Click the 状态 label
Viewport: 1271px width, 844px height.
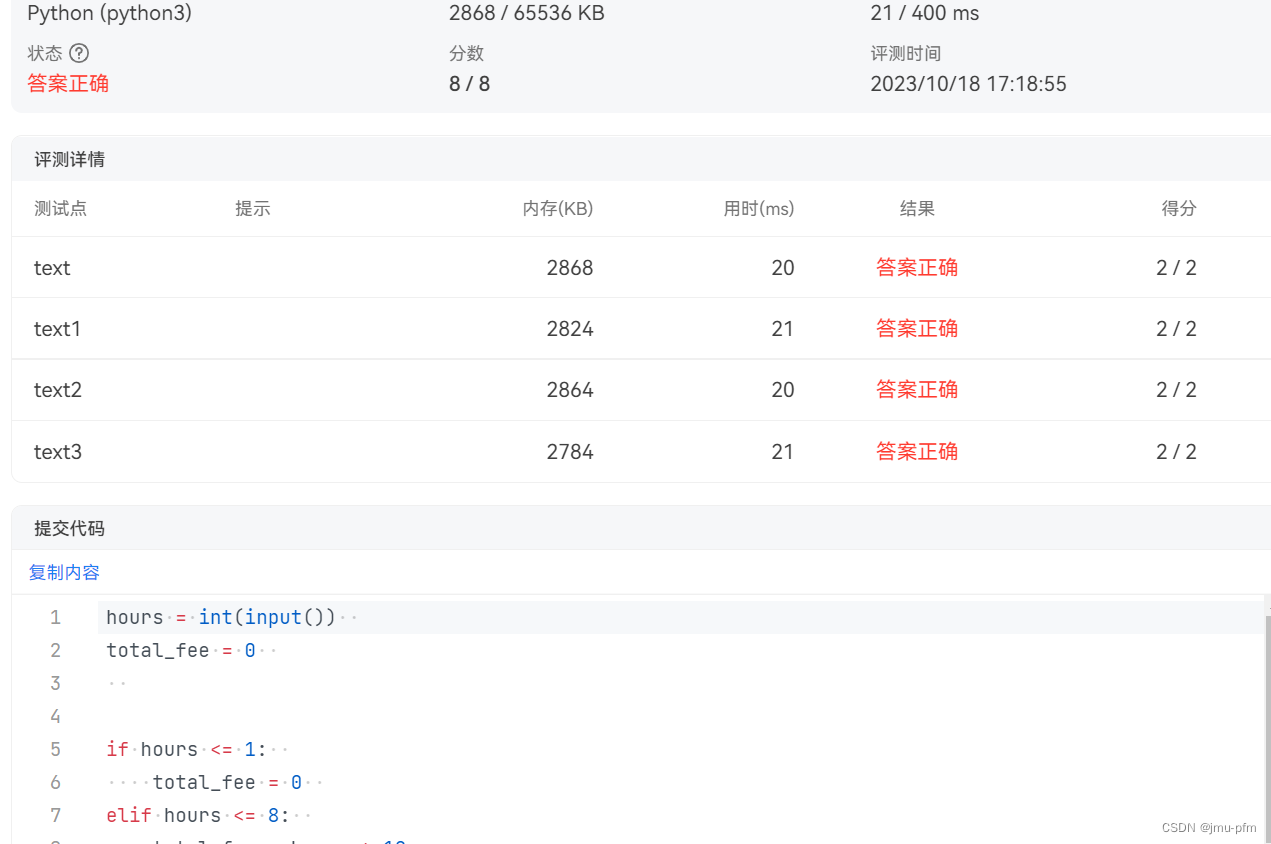click(45, 53)
